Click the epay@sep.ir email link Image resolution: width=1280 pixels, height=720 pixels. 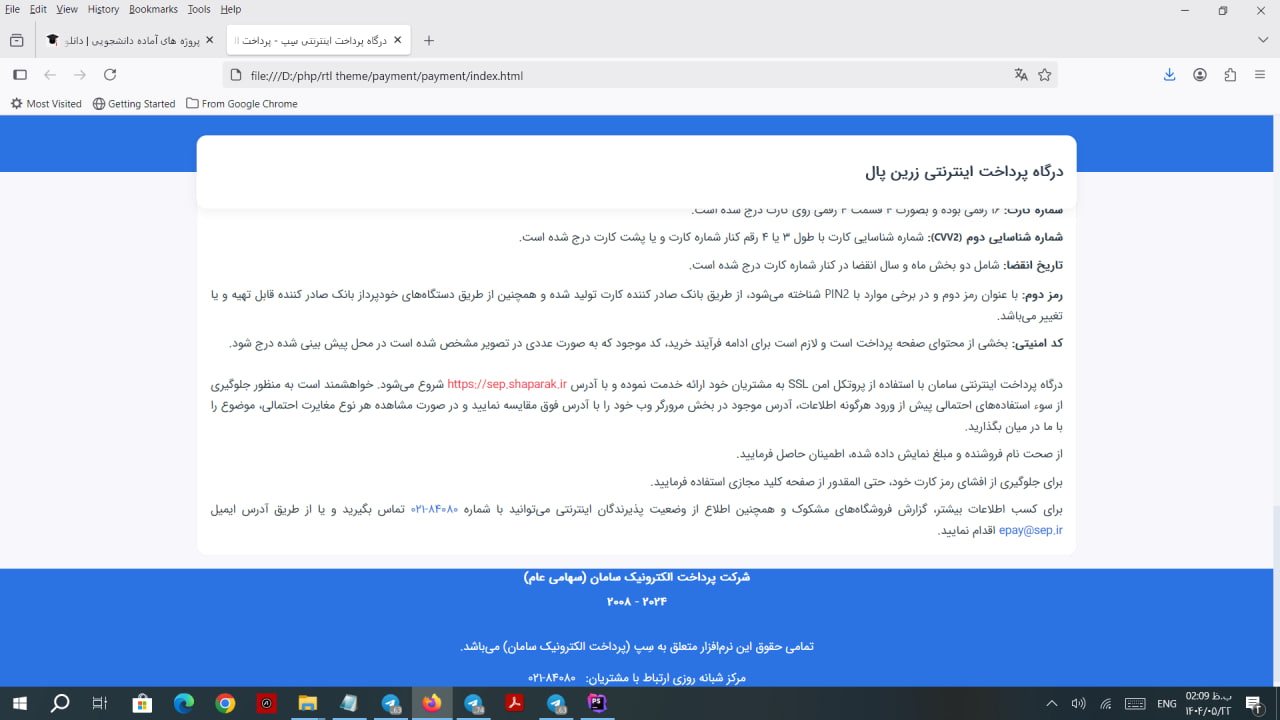pos(1031,530)
